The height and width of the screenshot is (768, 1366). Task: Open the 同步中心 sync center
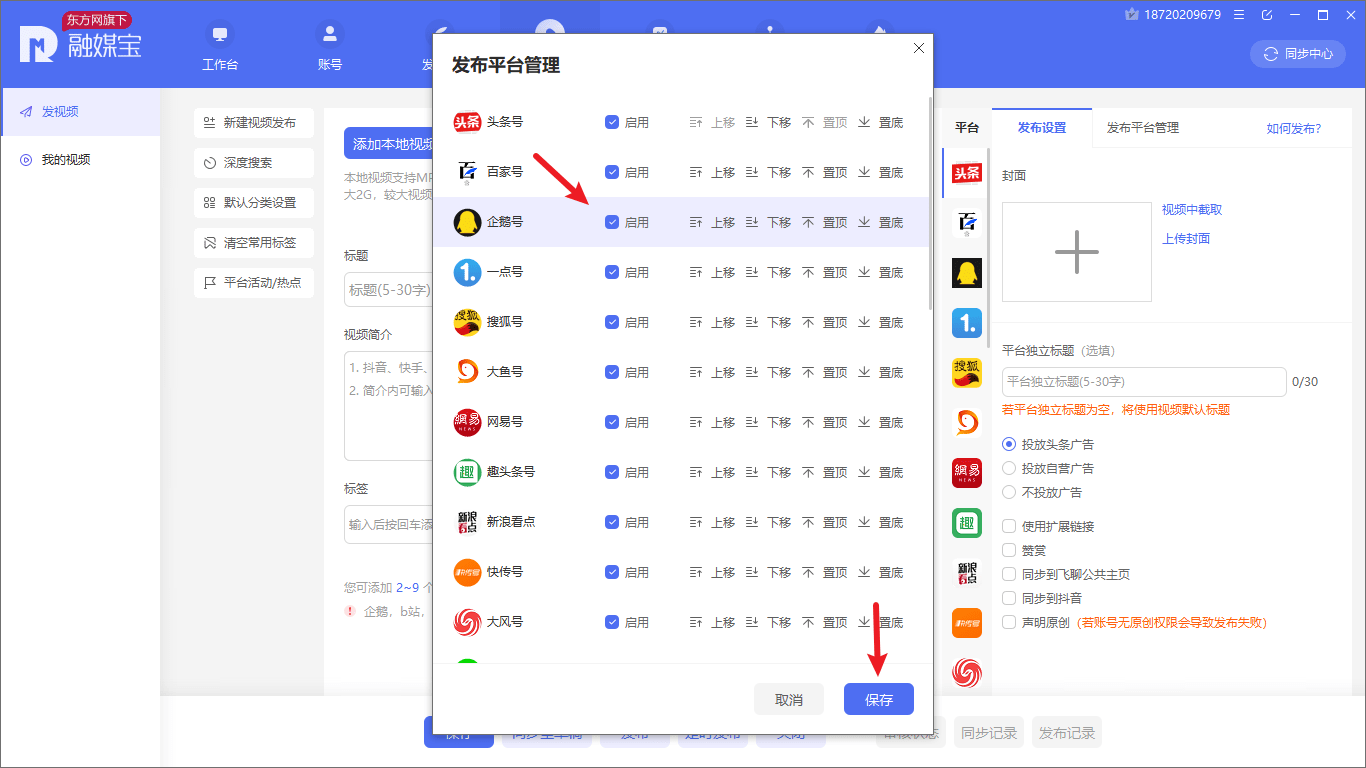pyautogui.click(x=1298, y=54)
